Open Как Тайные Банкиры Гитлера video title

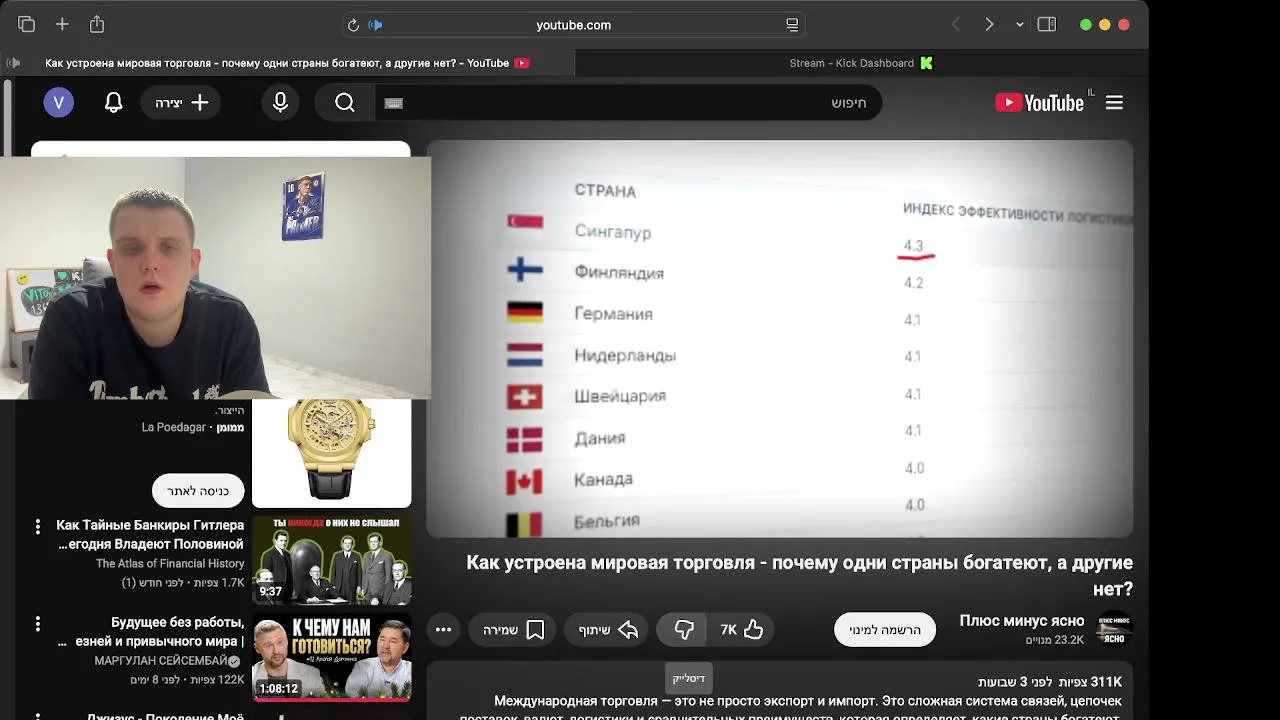click(x=150, y=535)
